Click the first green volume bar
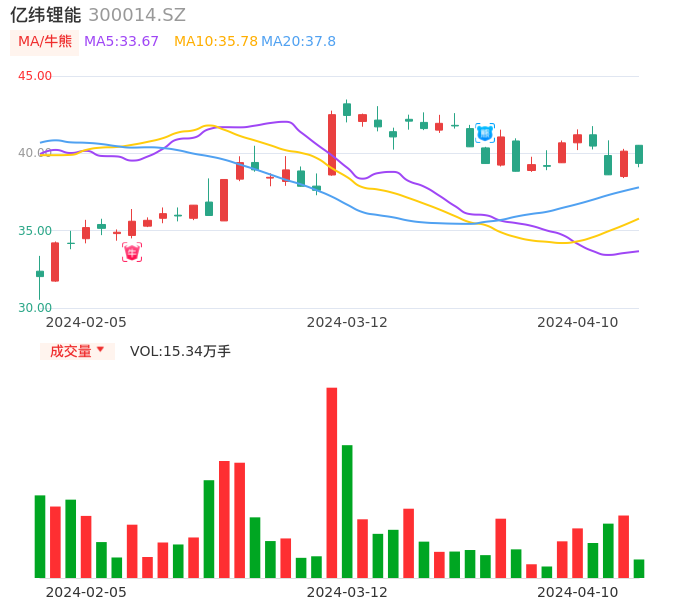Screen dimensions: 686x606 (x=40, y=536)
